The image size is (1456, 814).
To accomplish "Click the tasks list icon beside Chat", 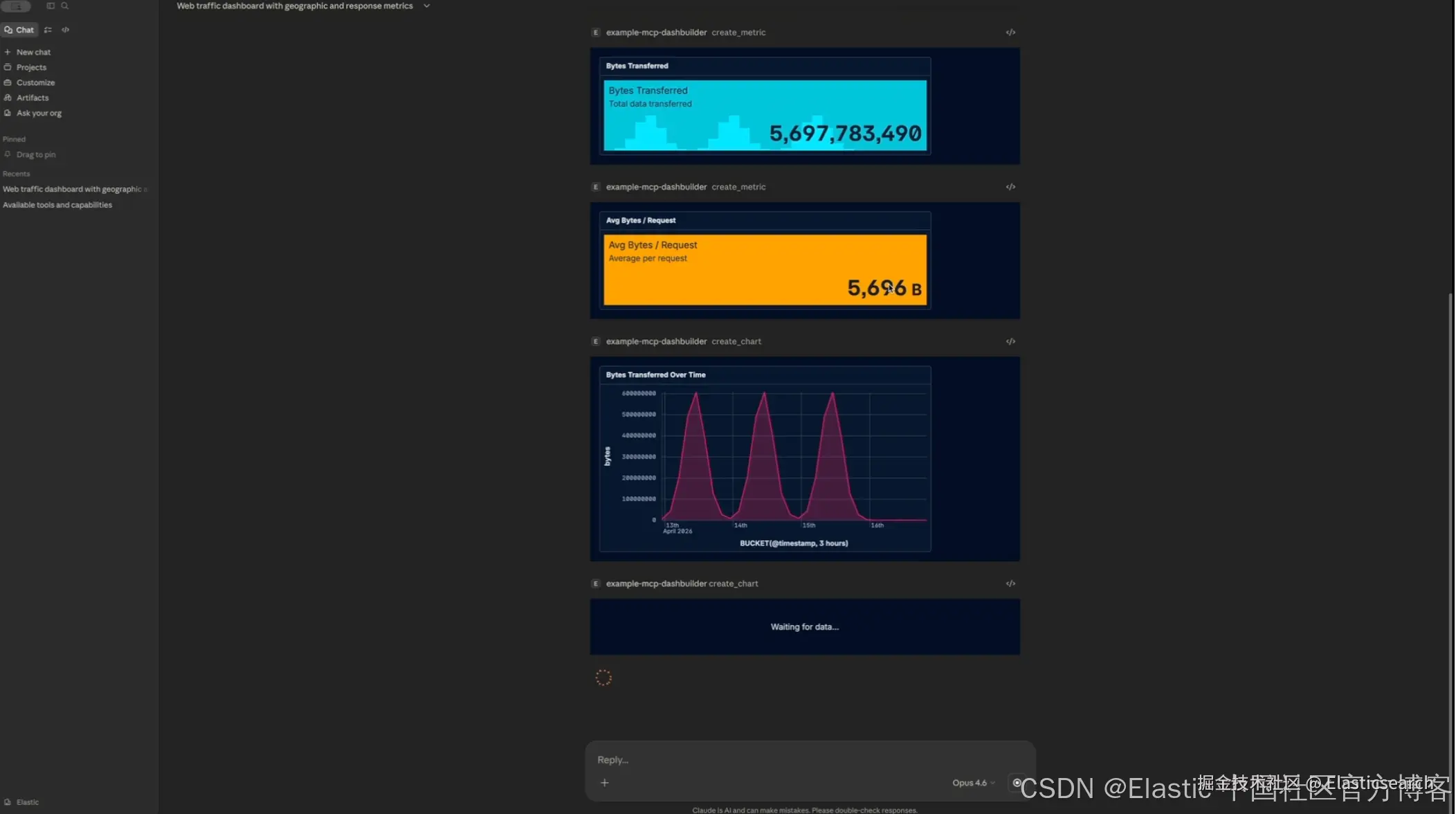I will point(48,30).
